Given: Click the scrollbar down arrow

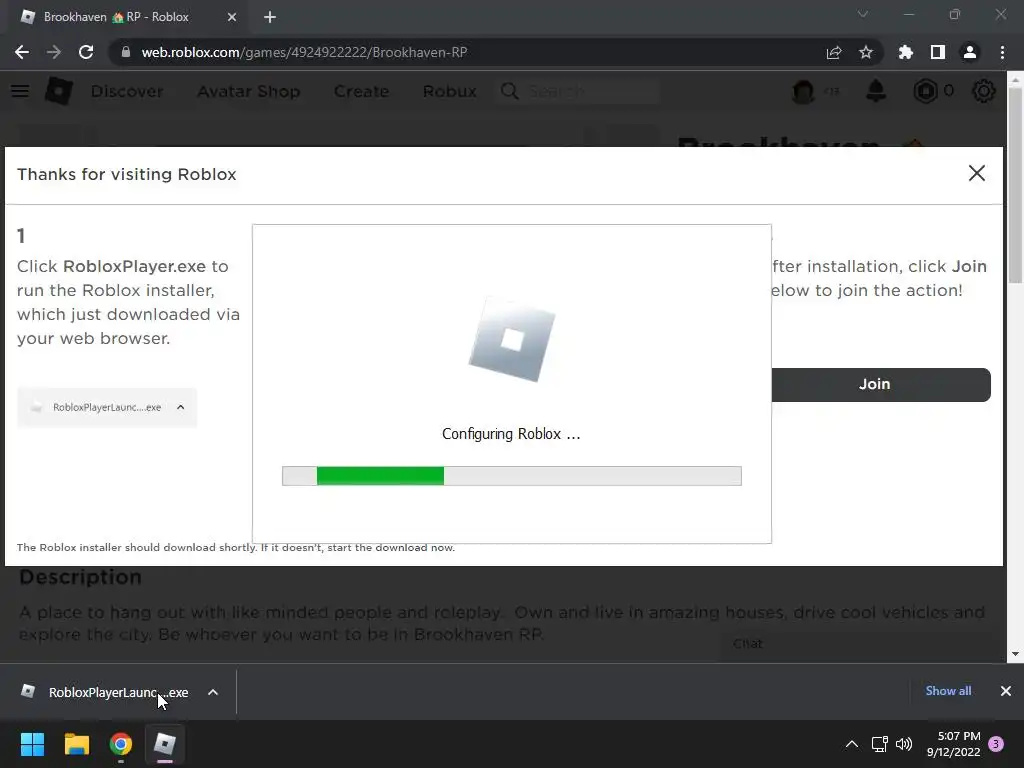Looking at the screenshot, I should coord(1015,653).
